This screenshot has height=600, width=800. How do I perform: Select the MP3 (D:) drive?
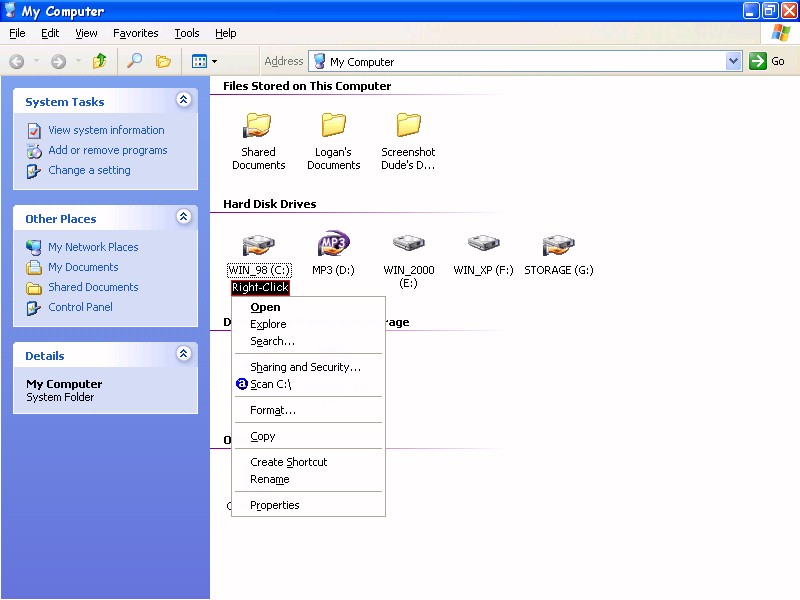click(333, 254)
